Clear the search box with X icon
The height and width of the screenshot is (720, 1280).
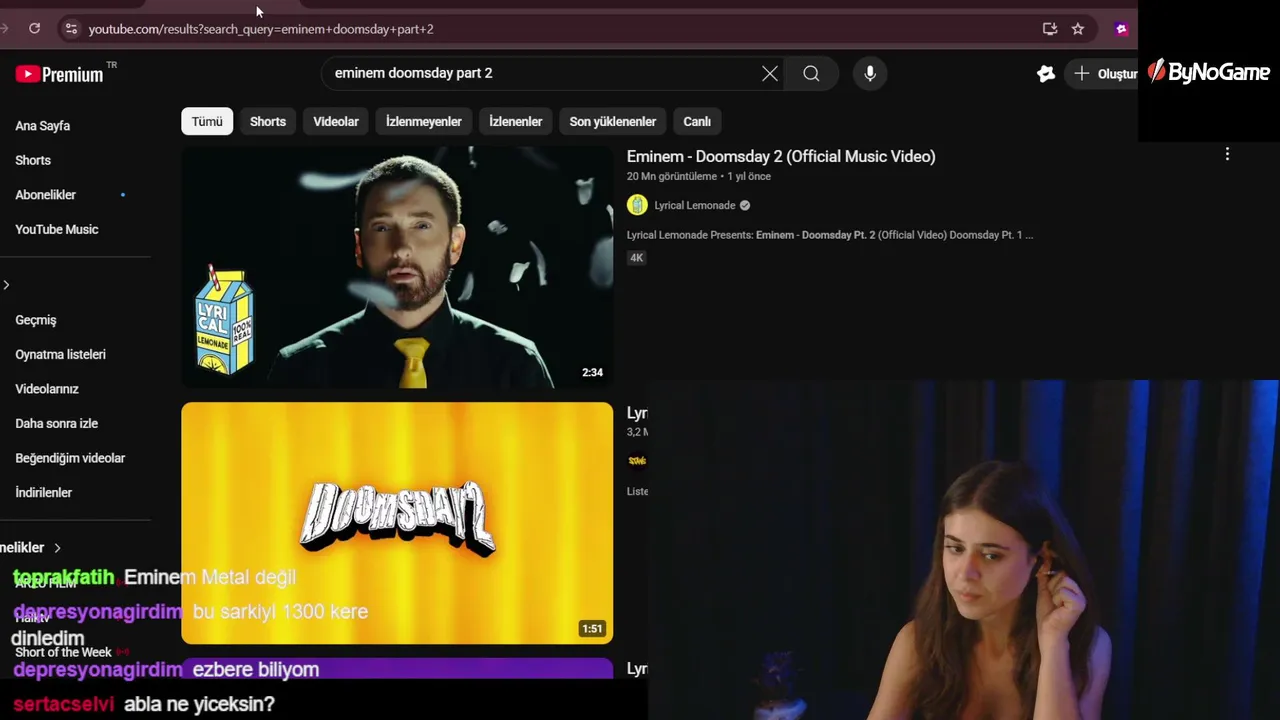coord(770,73)
